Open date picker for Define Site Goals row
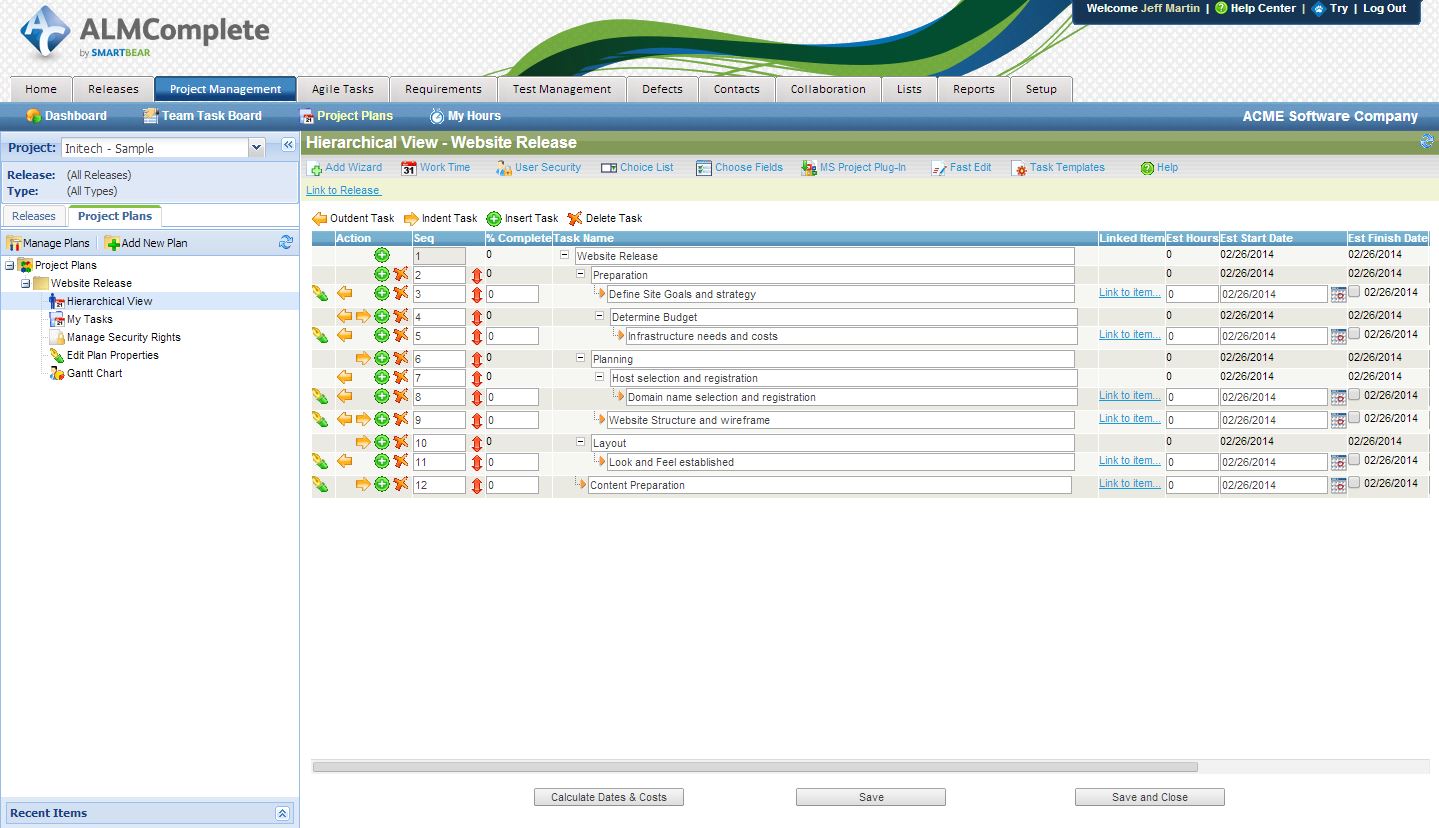 click(x=1338, y=294)
